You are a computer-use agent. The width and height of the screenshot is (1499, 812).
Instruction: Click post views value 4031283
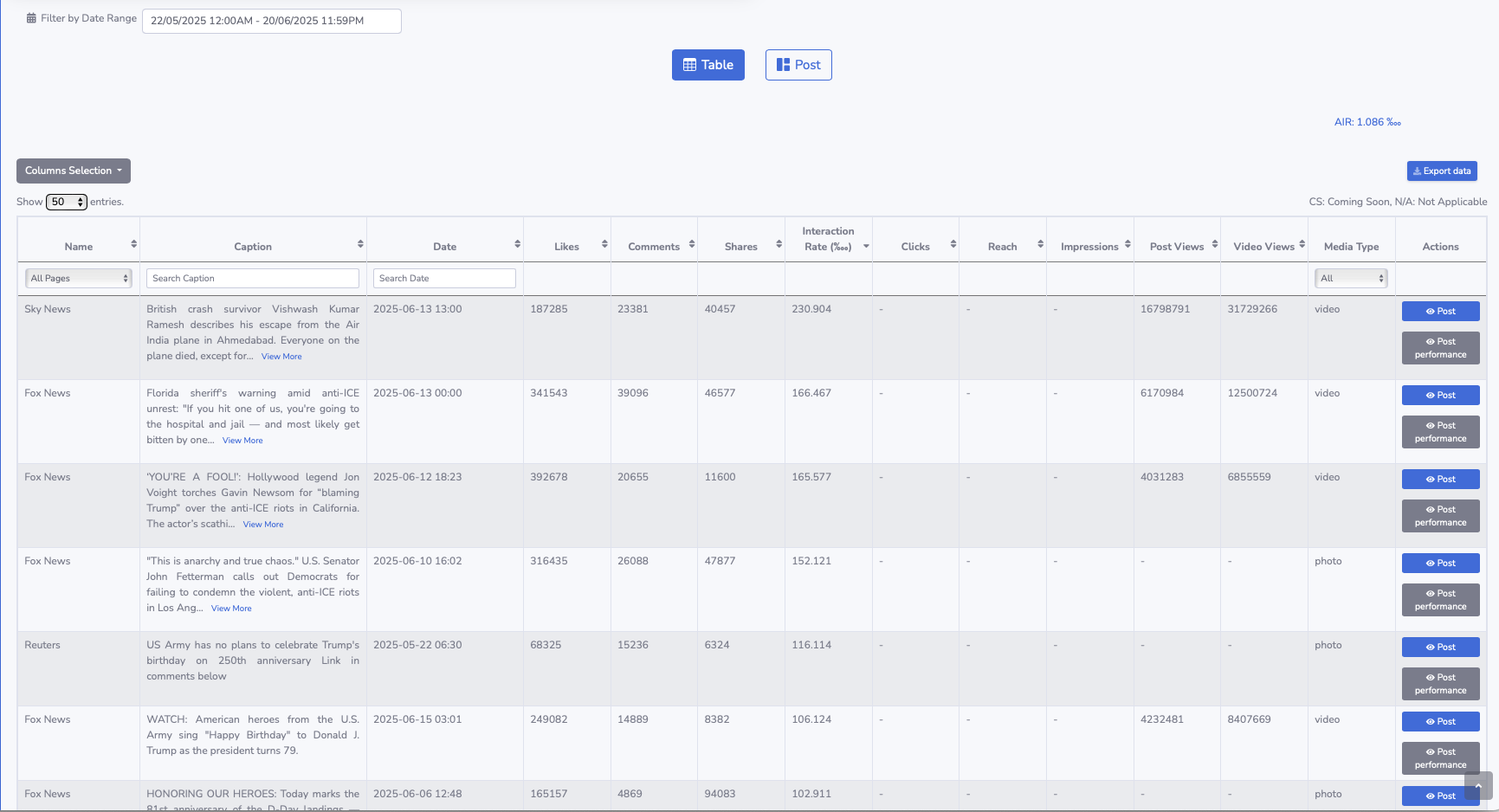coord(1162,477)
